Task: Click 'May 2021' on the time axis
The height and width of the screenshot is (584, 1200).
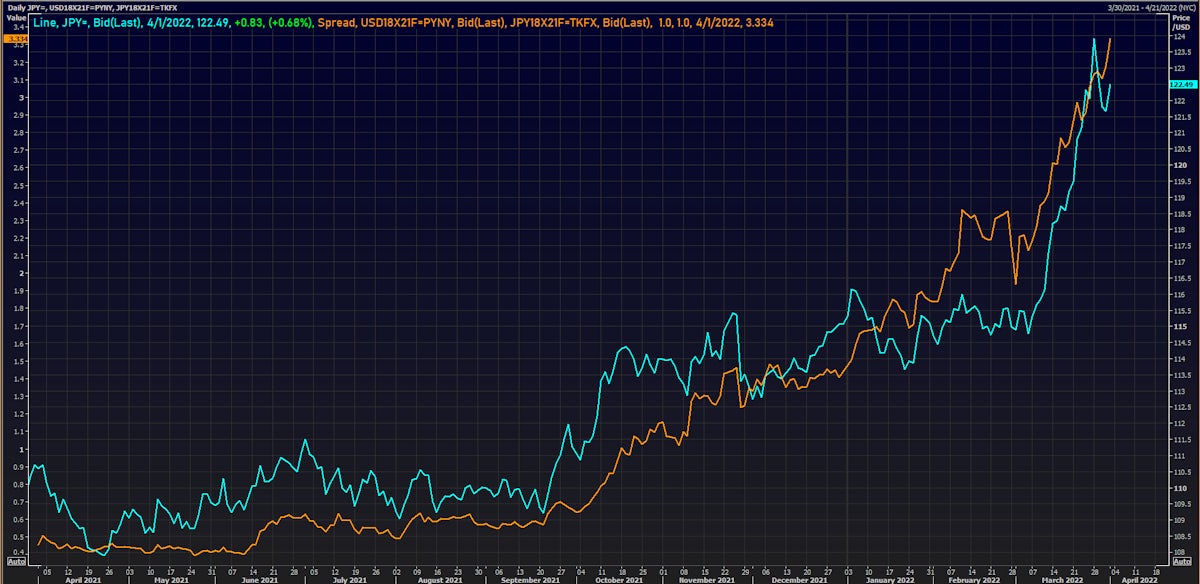Action: pyautogui.click(x=172, y=579)
